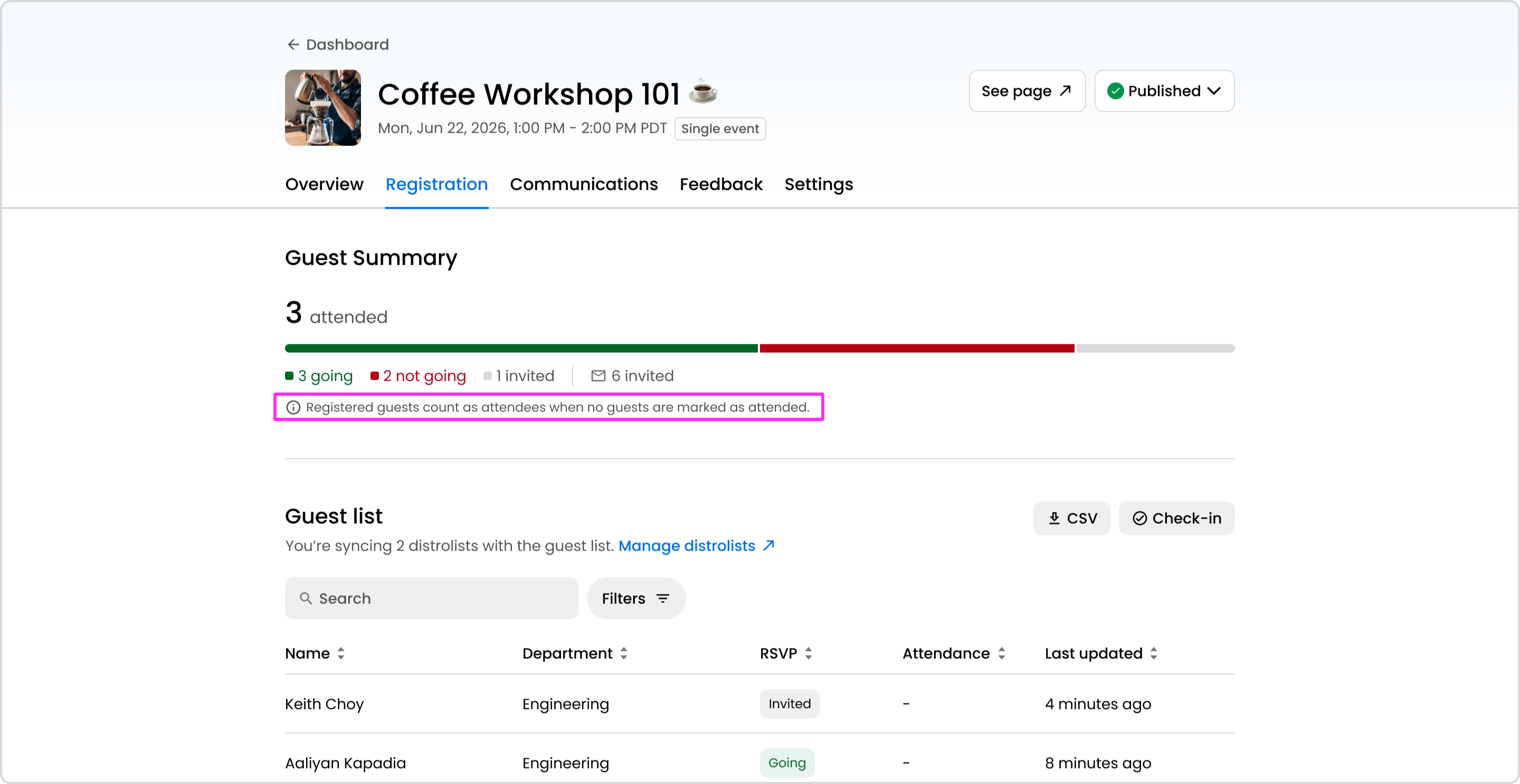Open the Filters menu
Screen dimensions: 1520x784
pyautogui.click(x=635, y=599)
